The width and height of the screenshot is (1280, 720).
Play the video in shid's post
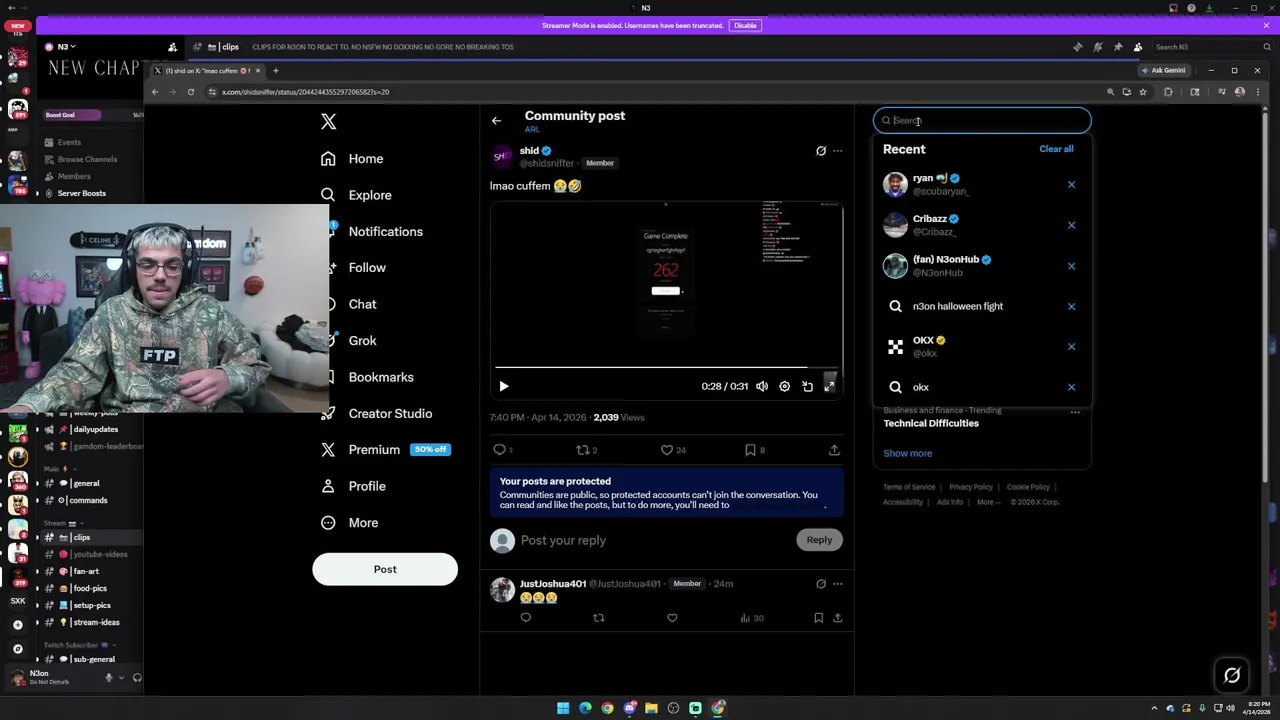pos(504,386)
